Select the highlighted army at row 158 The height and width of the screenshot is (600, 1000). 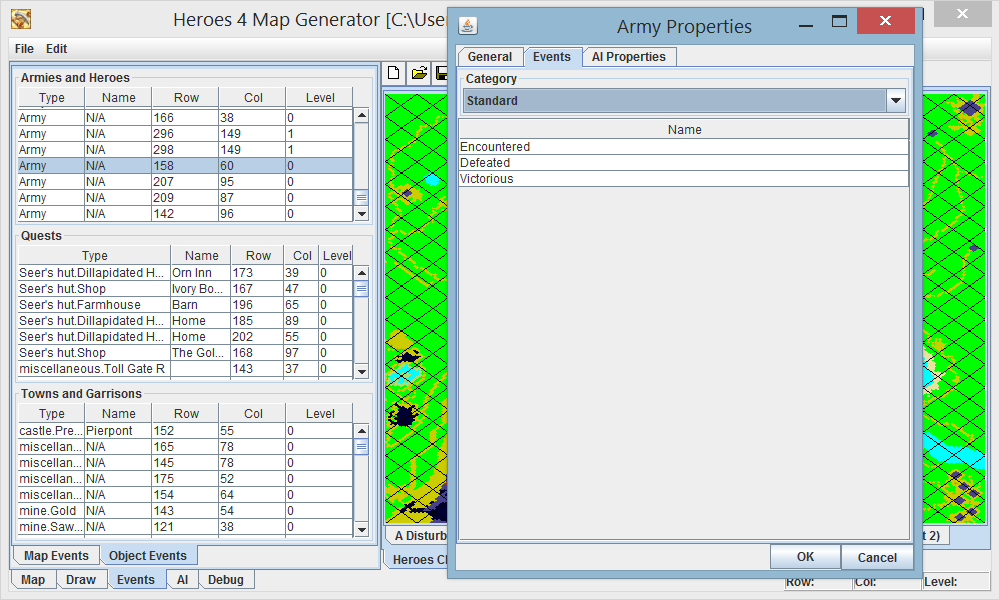tap(186, 165)
